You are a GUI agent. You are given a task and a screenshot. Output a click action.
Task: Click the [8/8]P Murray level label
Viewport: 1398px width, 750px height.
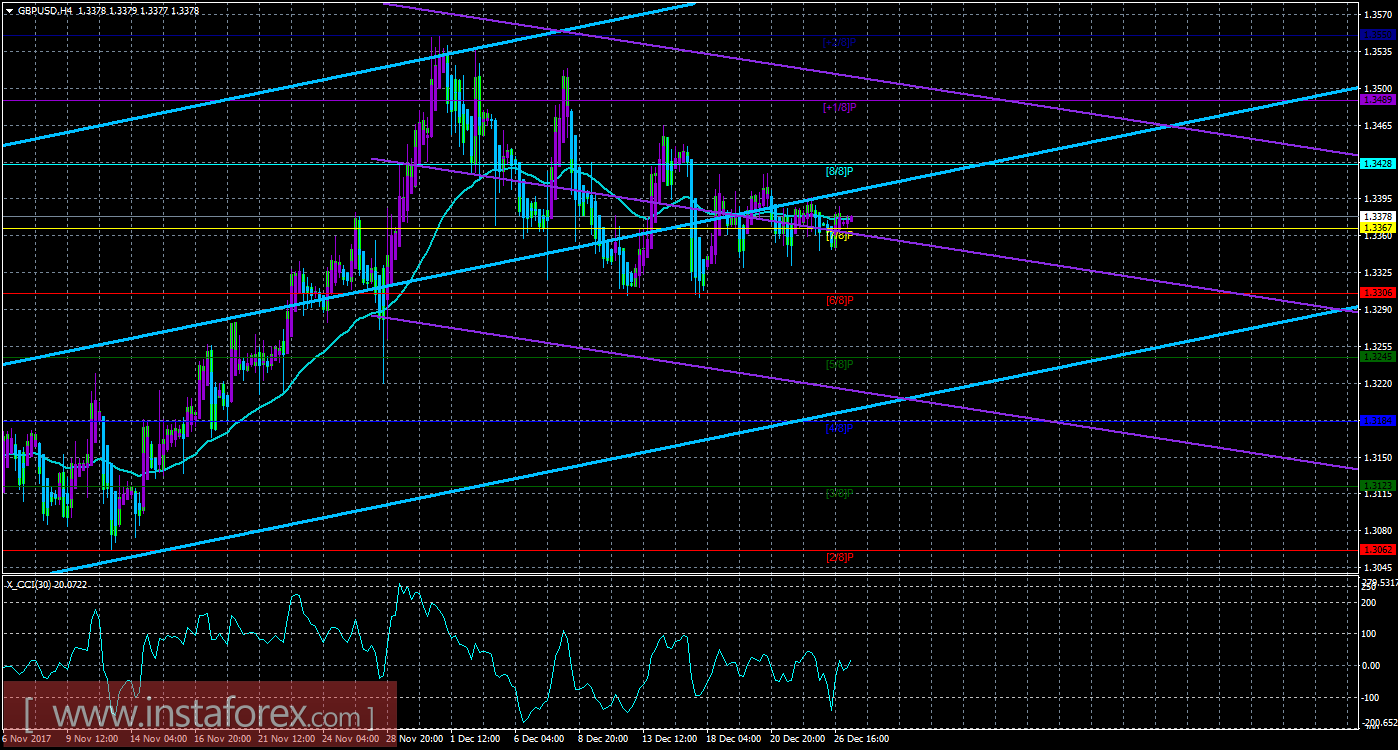[x=838, y=172]
